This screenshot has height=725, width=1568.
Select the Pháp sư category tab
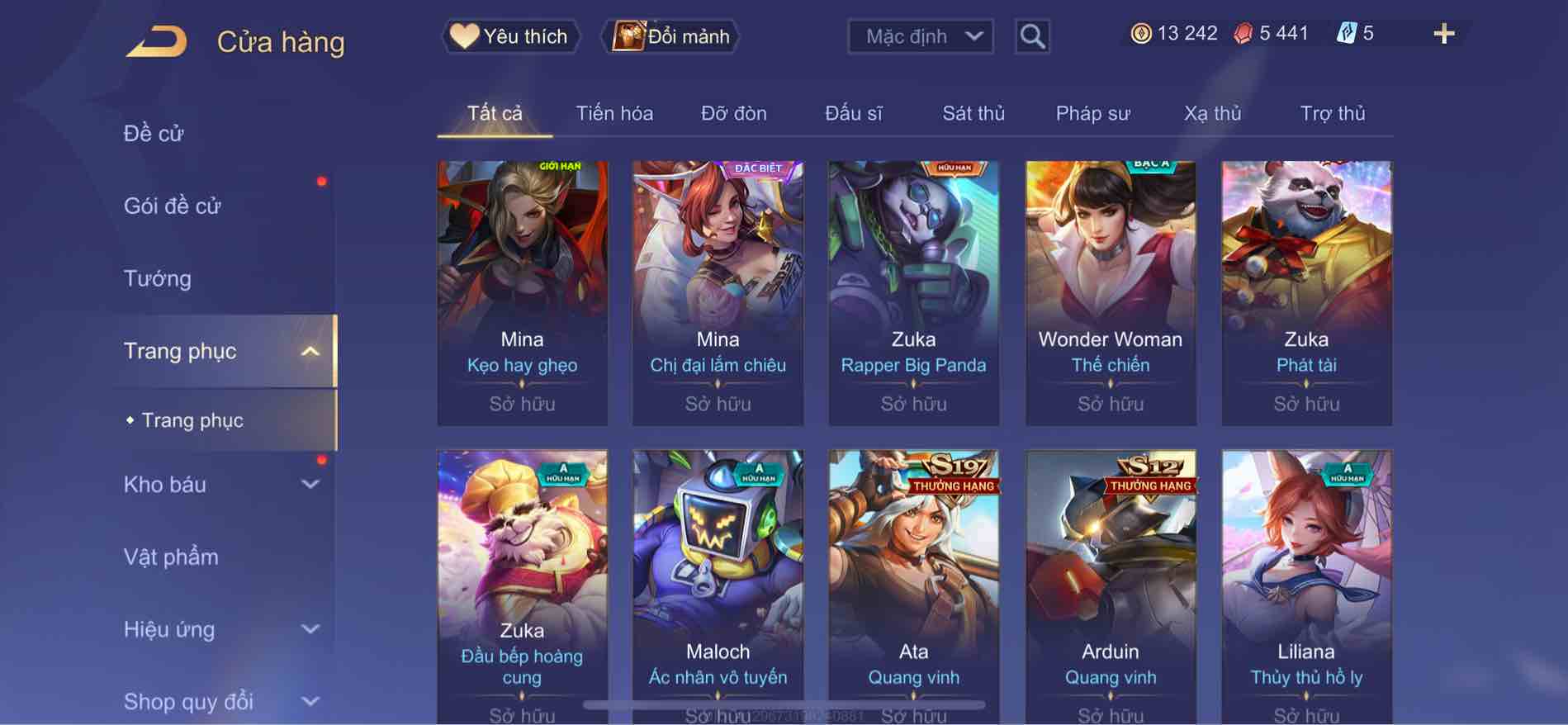1092,113
